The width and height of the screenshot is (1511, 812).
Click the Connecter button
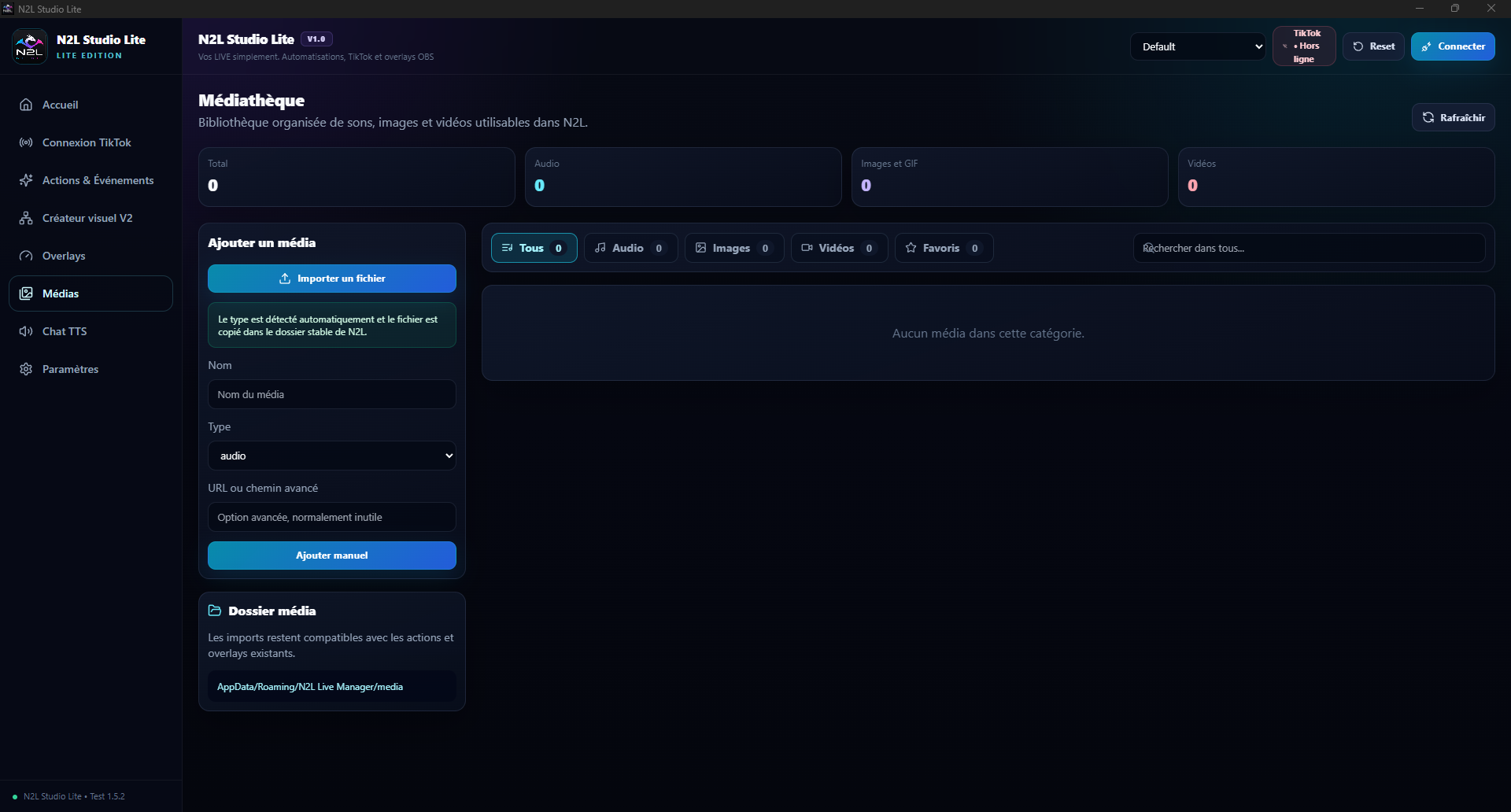tap(1453, 46)
